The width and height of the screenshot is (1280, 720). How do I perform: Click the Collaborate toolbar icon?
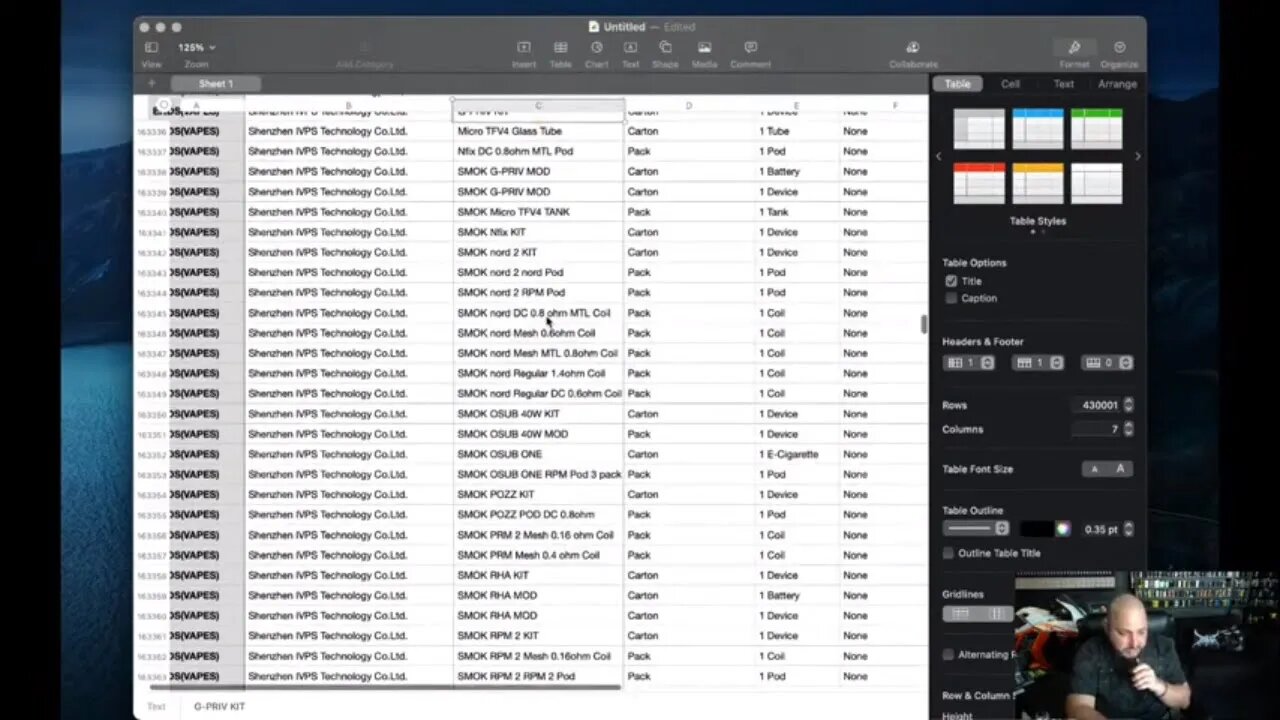click(912, 47)
